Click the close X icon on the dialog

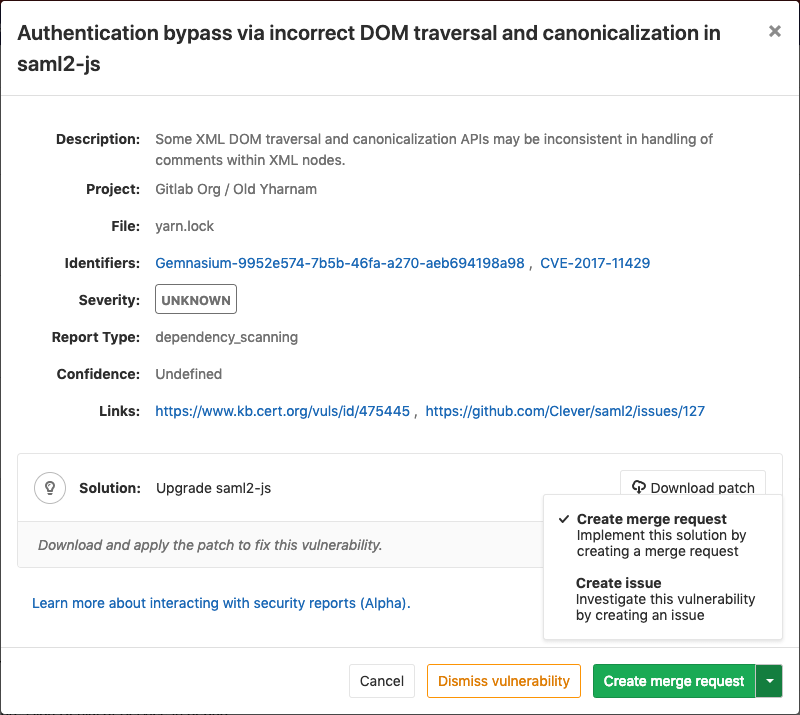(x=775, y=31)
